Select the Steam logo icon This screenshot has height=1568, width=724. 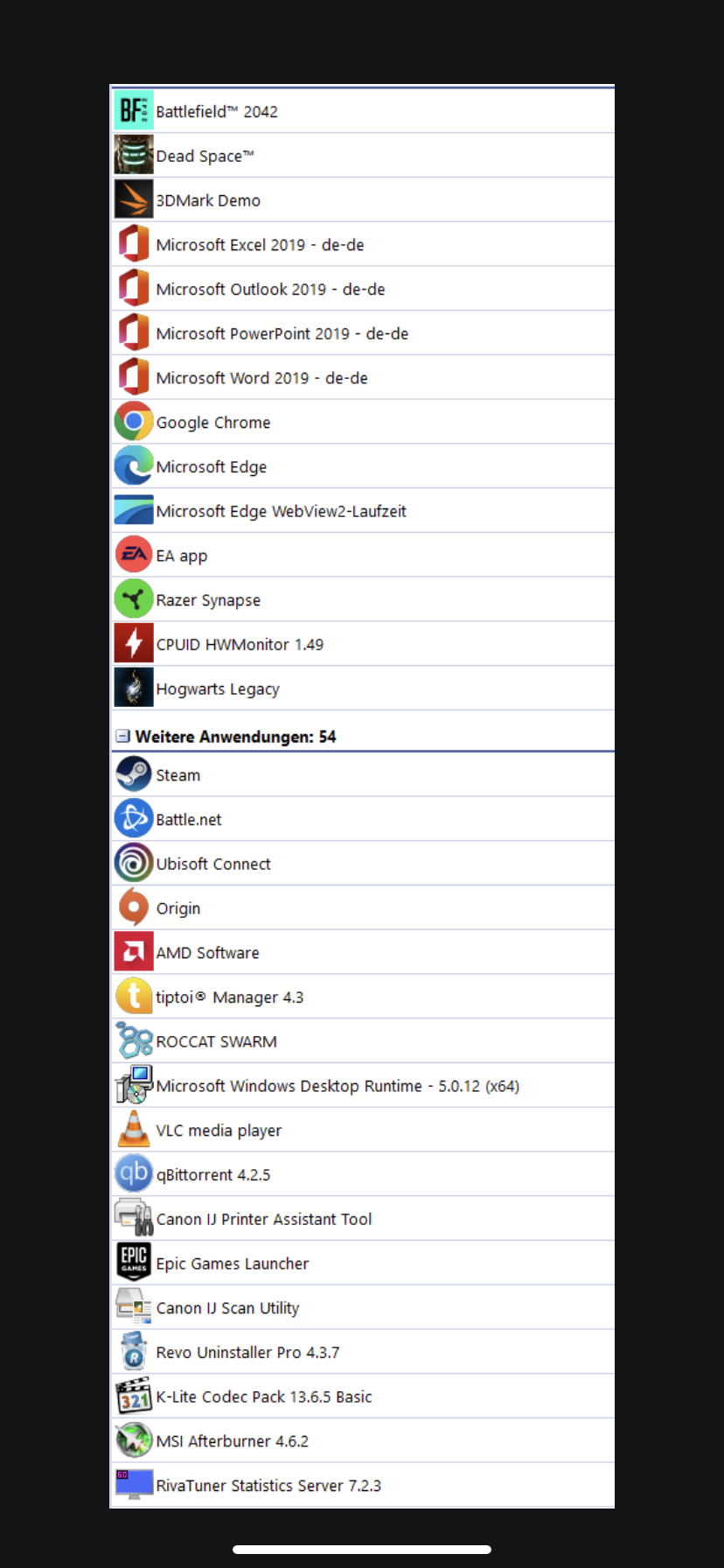134,774
